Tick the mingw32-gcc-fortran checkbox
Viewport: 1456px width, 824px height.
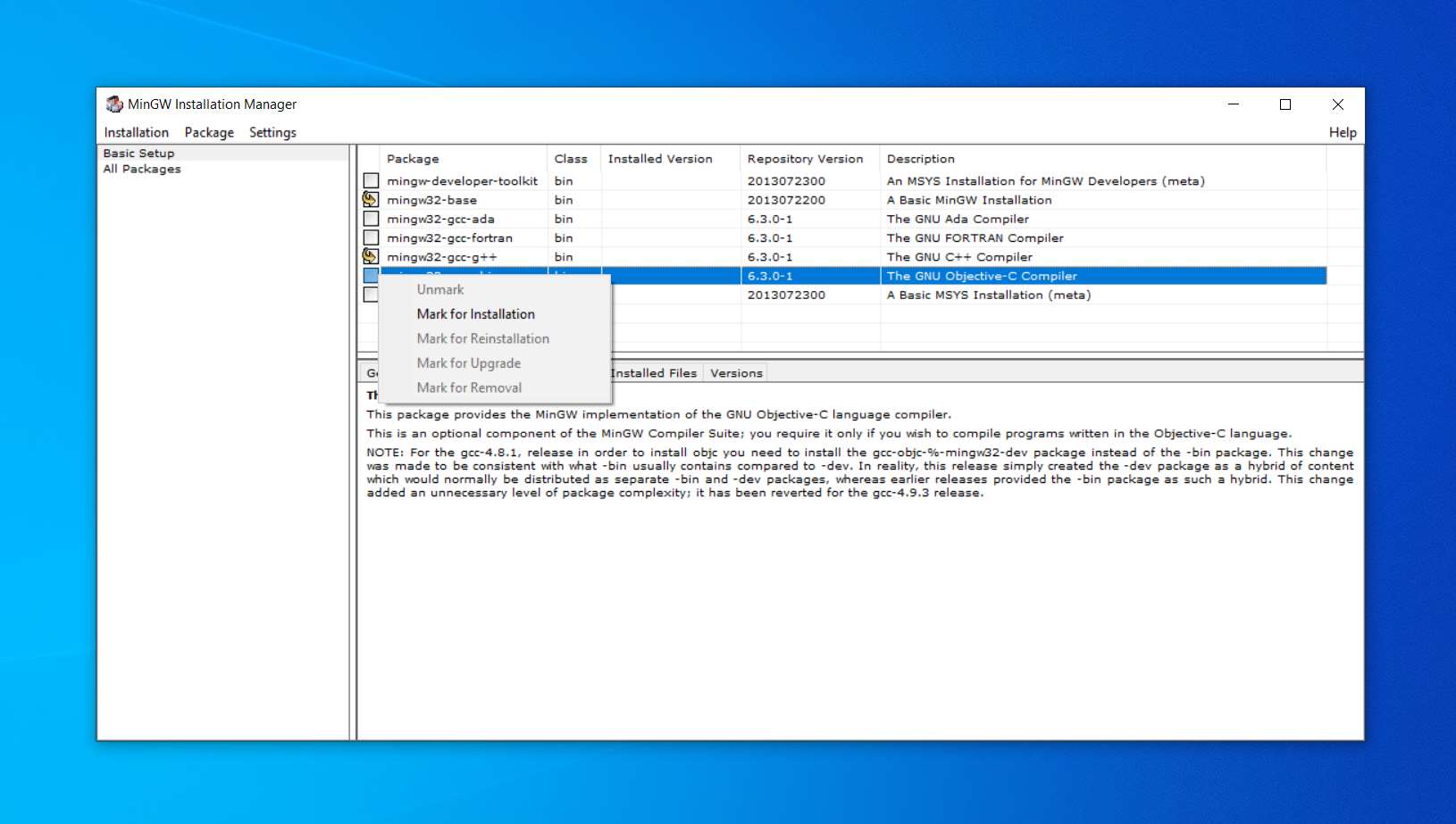pyautogui.click(x=371, y=238)
